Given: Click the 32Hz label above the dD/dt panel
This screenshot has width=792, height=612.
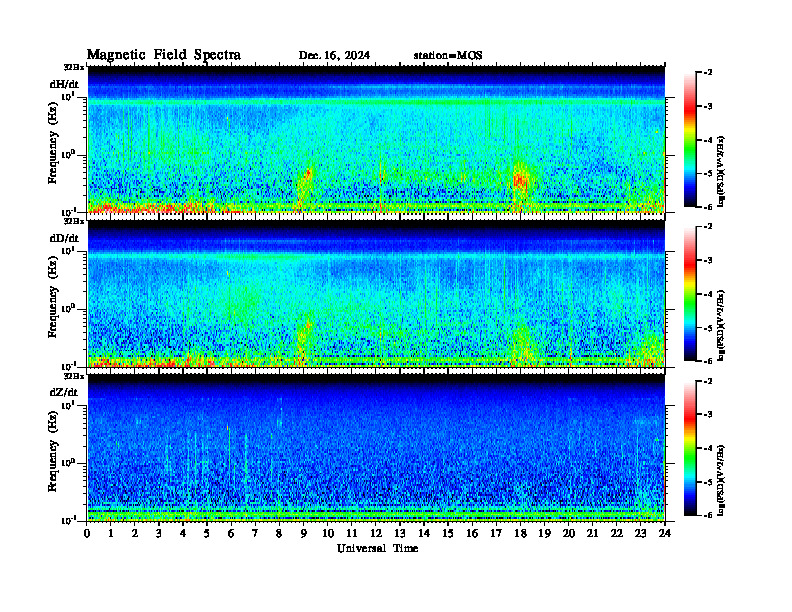Looking at the screenshot, I should point(74,221).
